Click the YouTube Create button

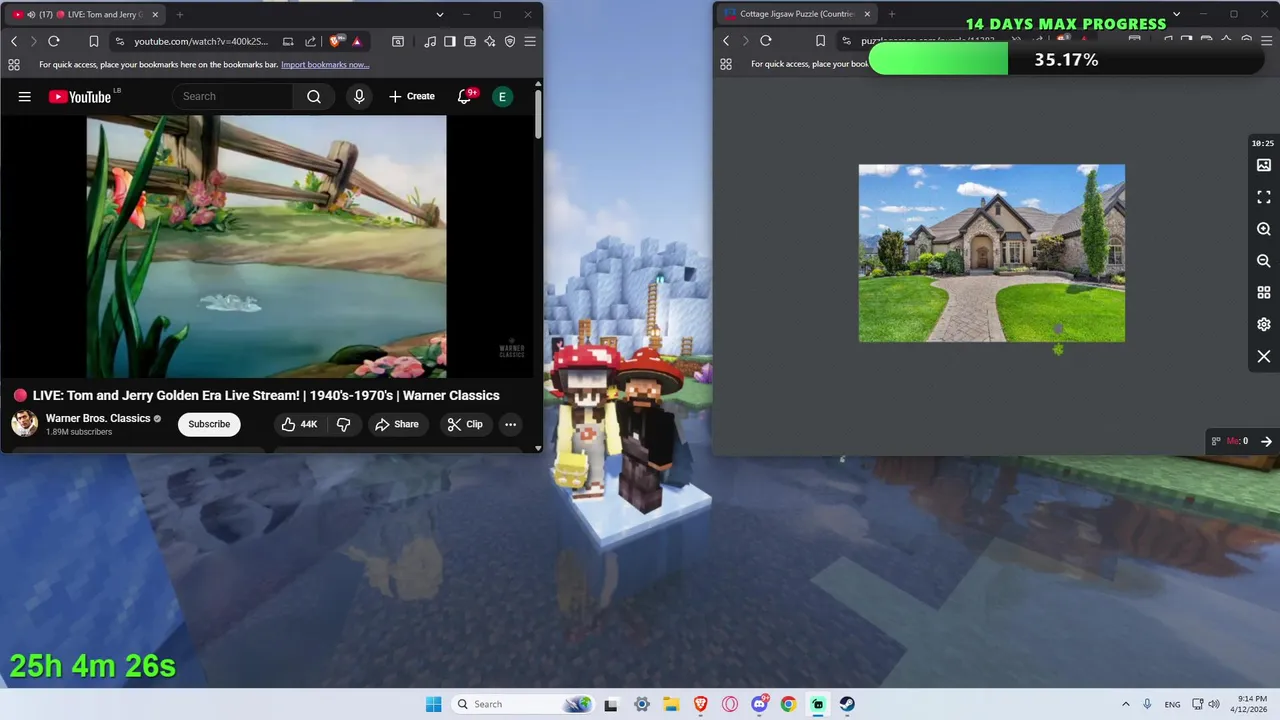pos(412,96)
